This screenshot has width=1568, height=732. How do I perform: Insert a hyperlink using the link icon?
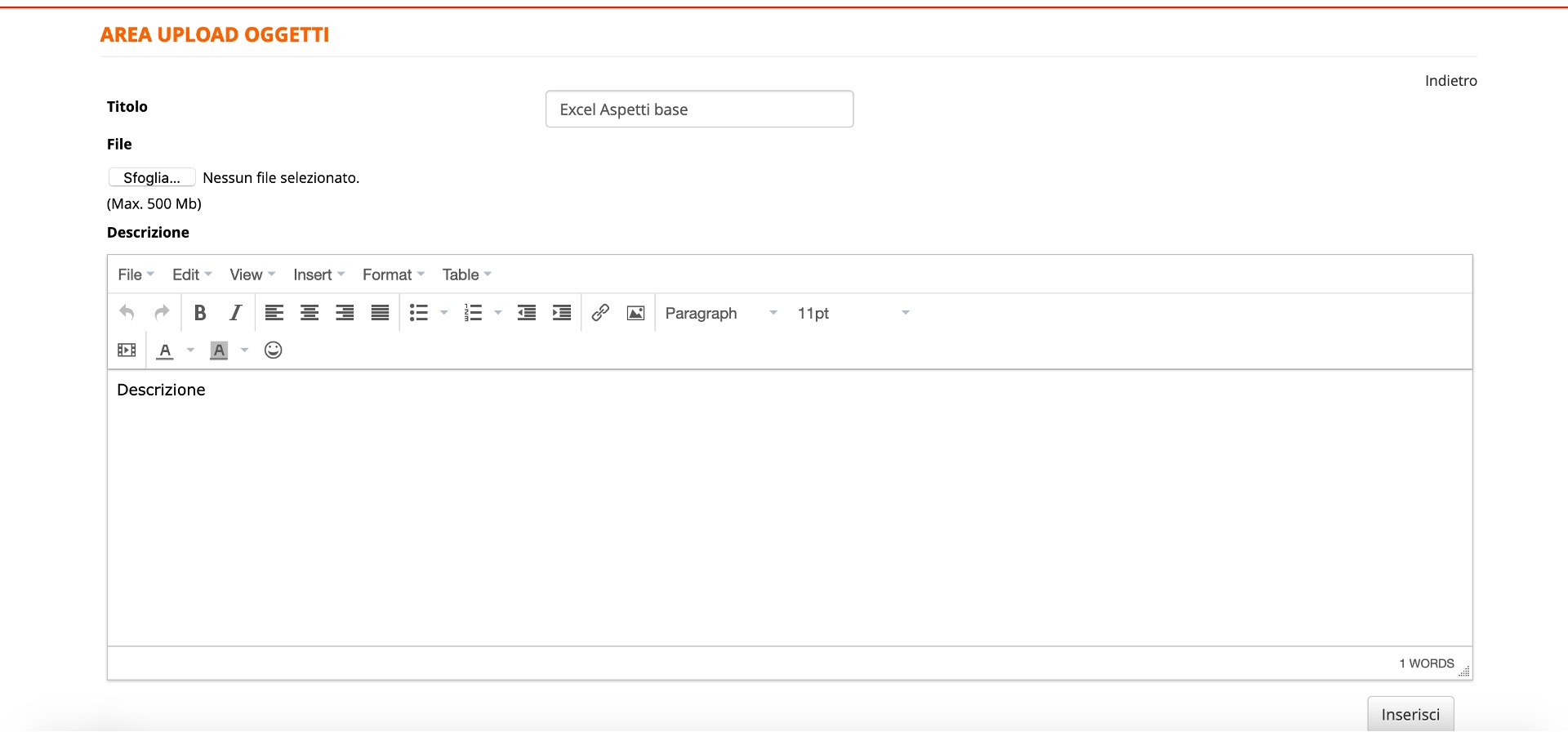click(x=600, y=313)
